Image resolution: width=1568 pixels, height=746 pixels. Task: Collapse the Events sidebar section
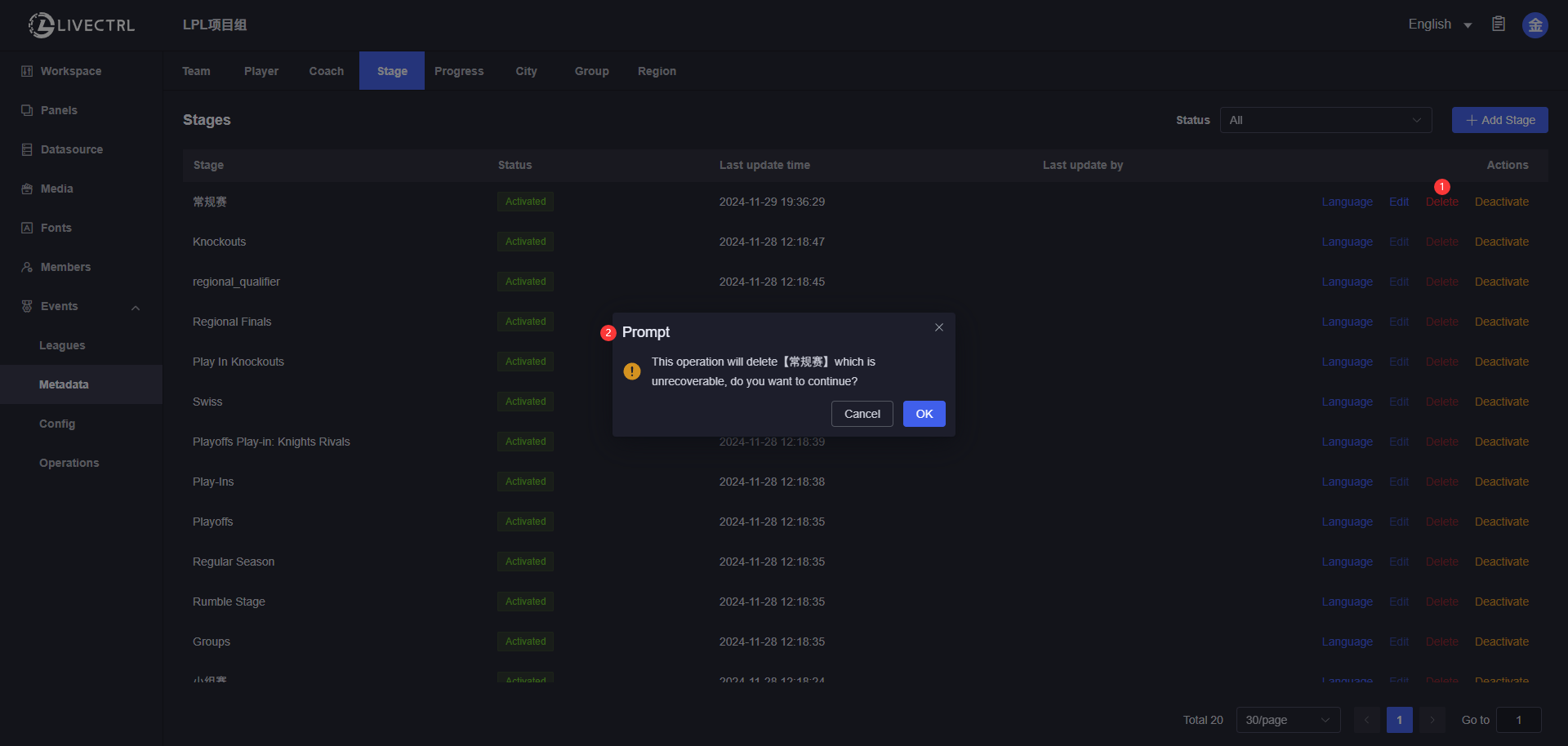click(136, 307)
